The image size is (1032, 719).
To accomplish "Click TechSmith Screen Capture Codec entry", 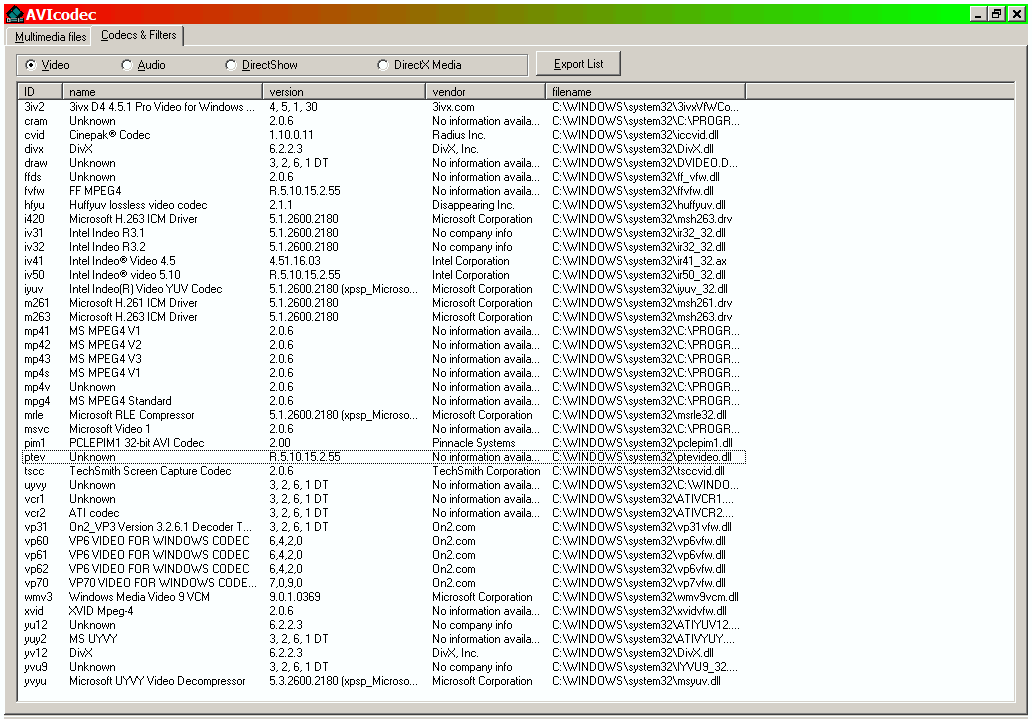I will (150, 471).
